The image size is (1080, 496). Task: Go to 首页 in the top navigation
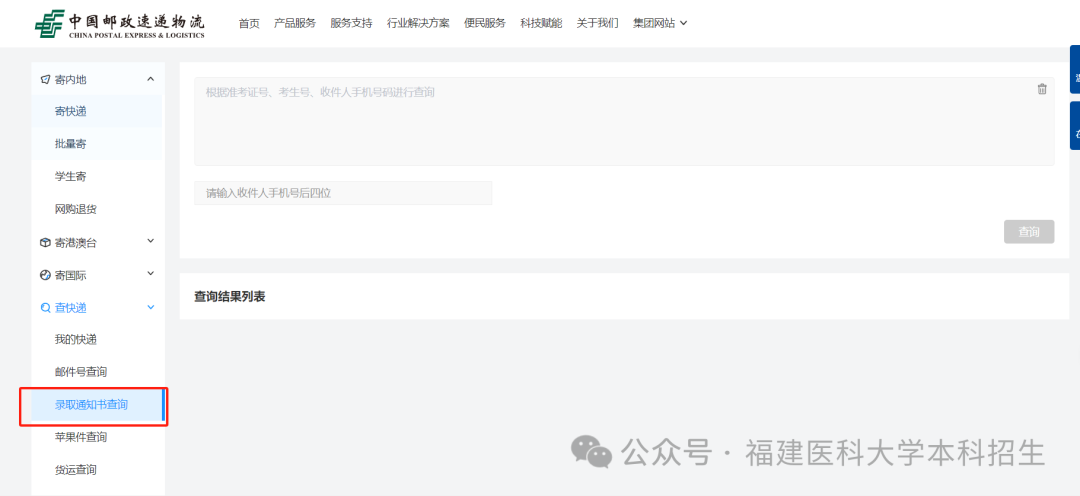coord(249,23)
